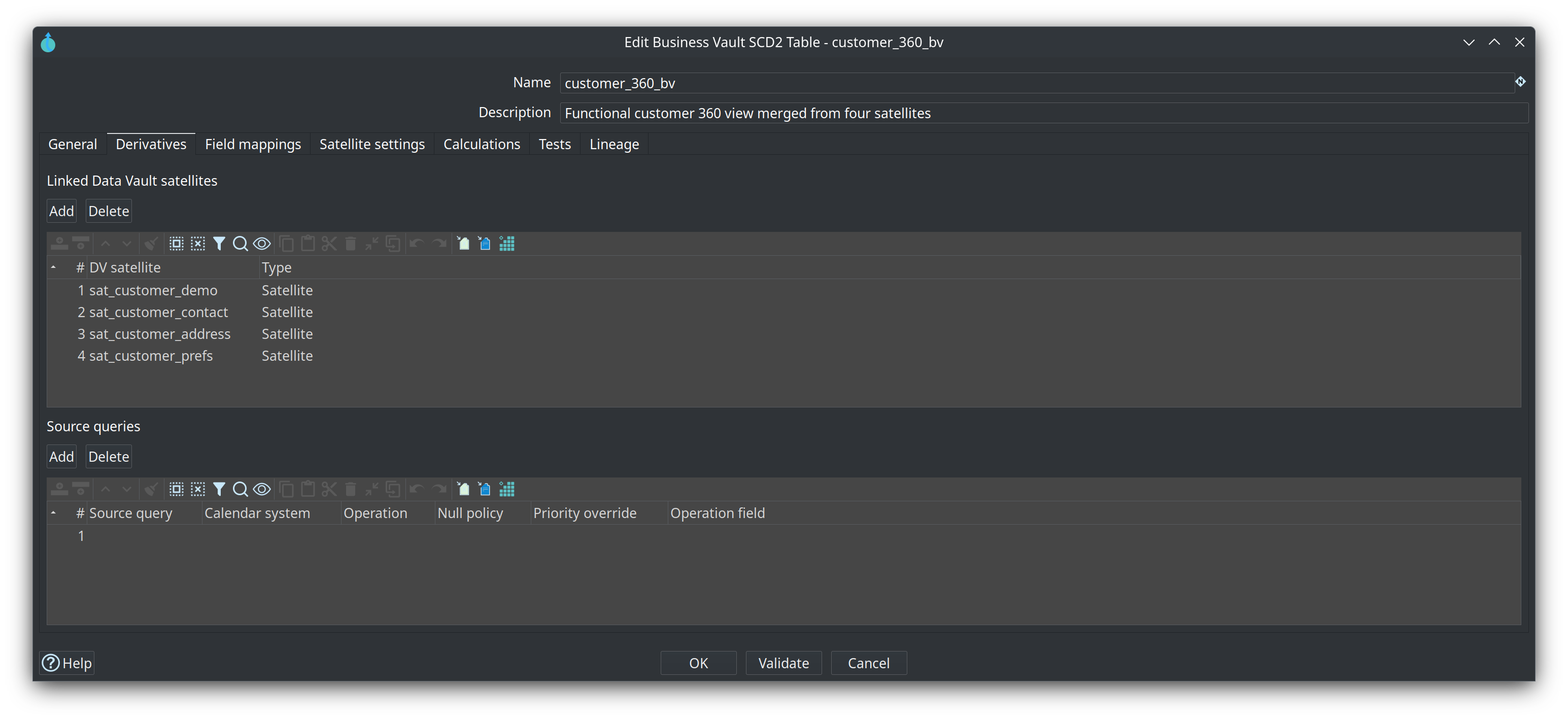Broom clear icon in Linked satellites toolbar
The width and height of the screenshot is (1568, 720).
click(151, 244)
